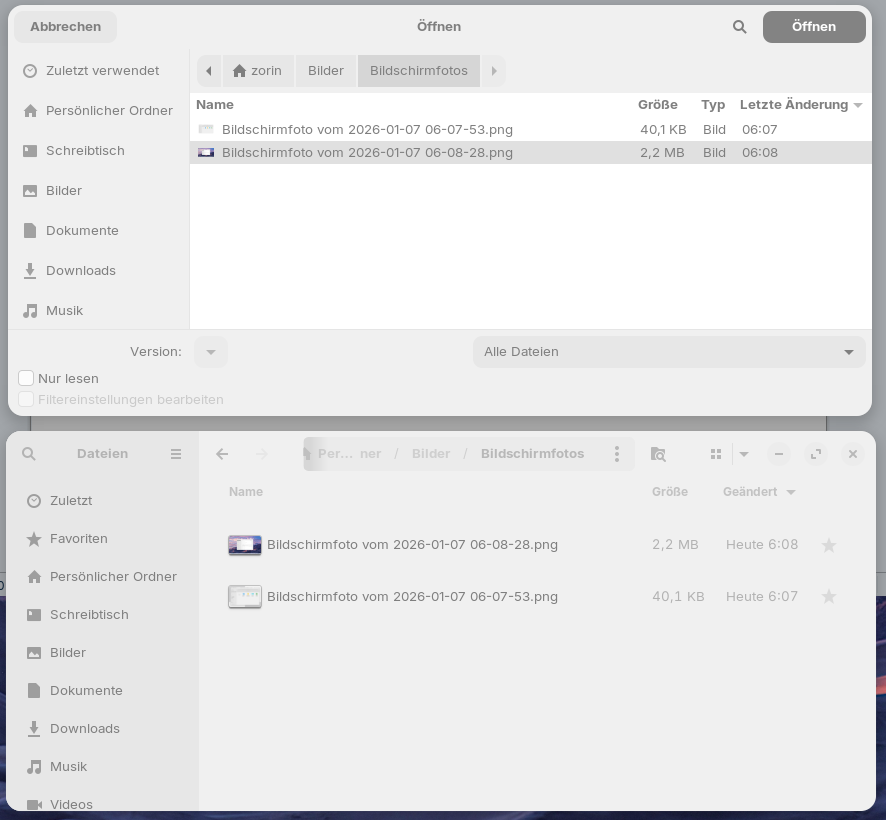Viewport: 886px width, 820px height.
Task: Click thumbnail of 06-08-28 screenshot in Dateien
Action: (245, 545)
